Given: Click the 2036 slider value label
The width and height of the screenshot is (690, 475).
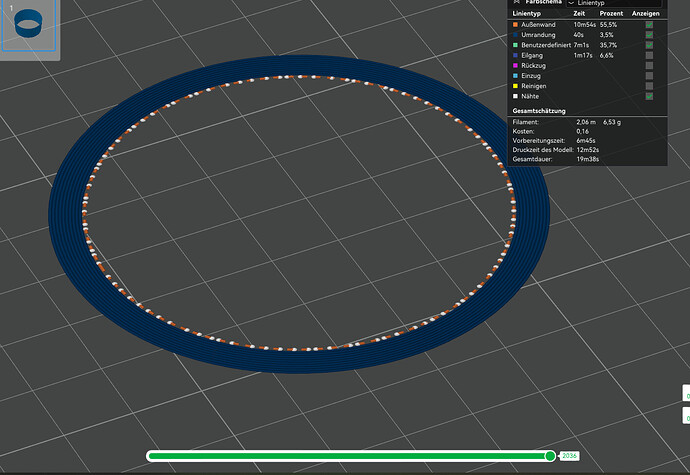Looking at the screenshot, I should click(x=569, y=456).
